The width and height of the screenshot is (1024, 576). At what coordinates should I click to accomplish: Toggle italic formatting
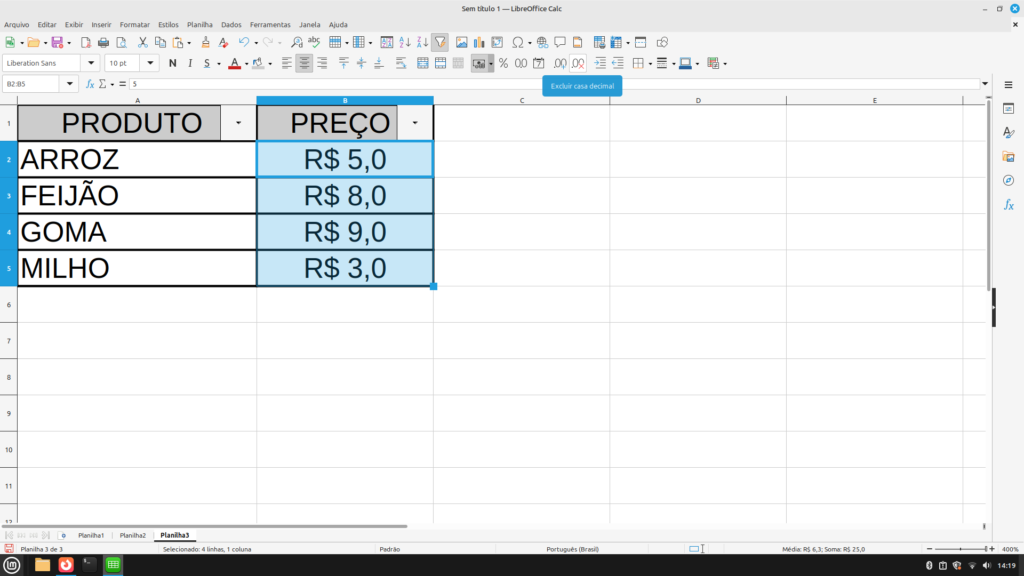[x=189, y=63]
